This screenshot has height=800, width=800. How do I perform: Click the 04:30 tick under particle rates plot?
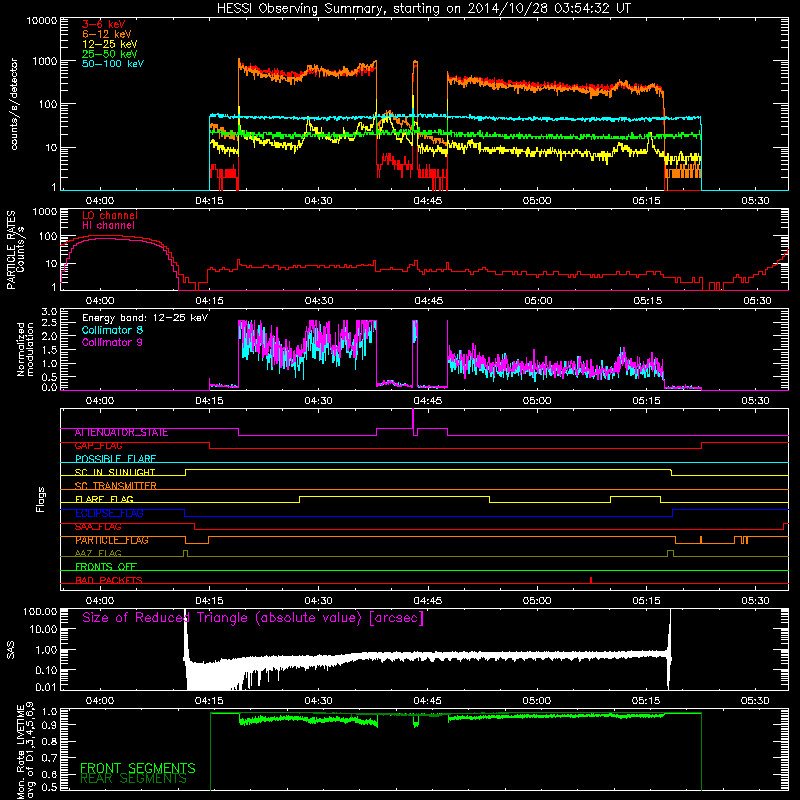pos(318,301)
